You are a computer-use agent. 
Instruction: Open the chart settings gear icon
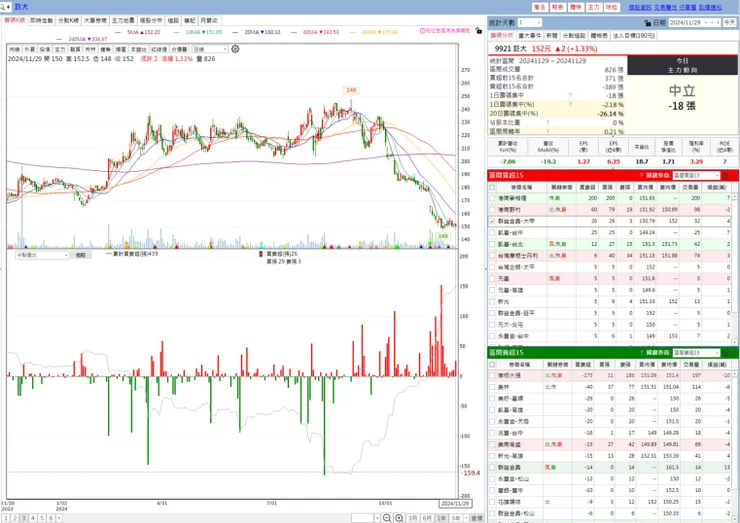235,49
